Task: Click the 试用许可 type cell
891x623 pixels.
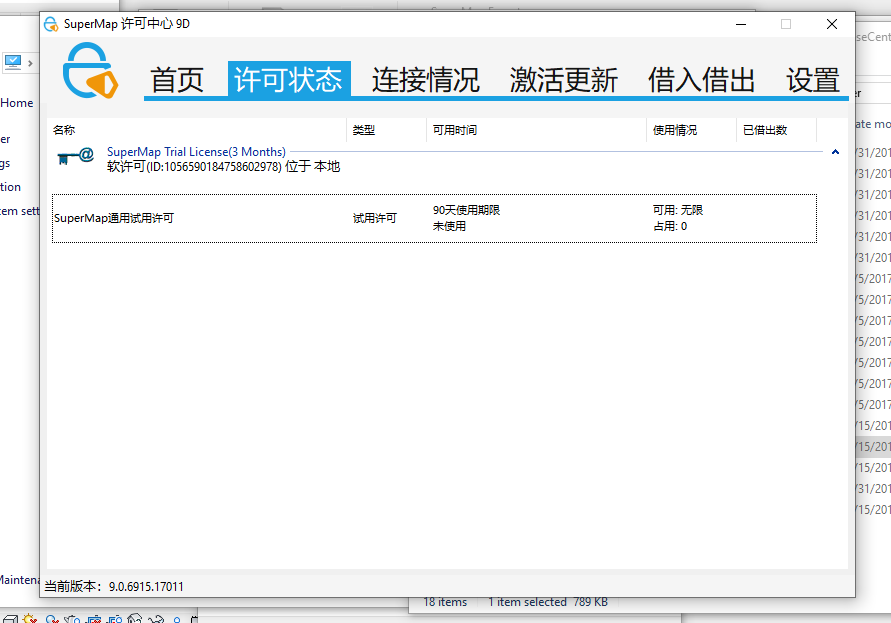Action: 375,218
